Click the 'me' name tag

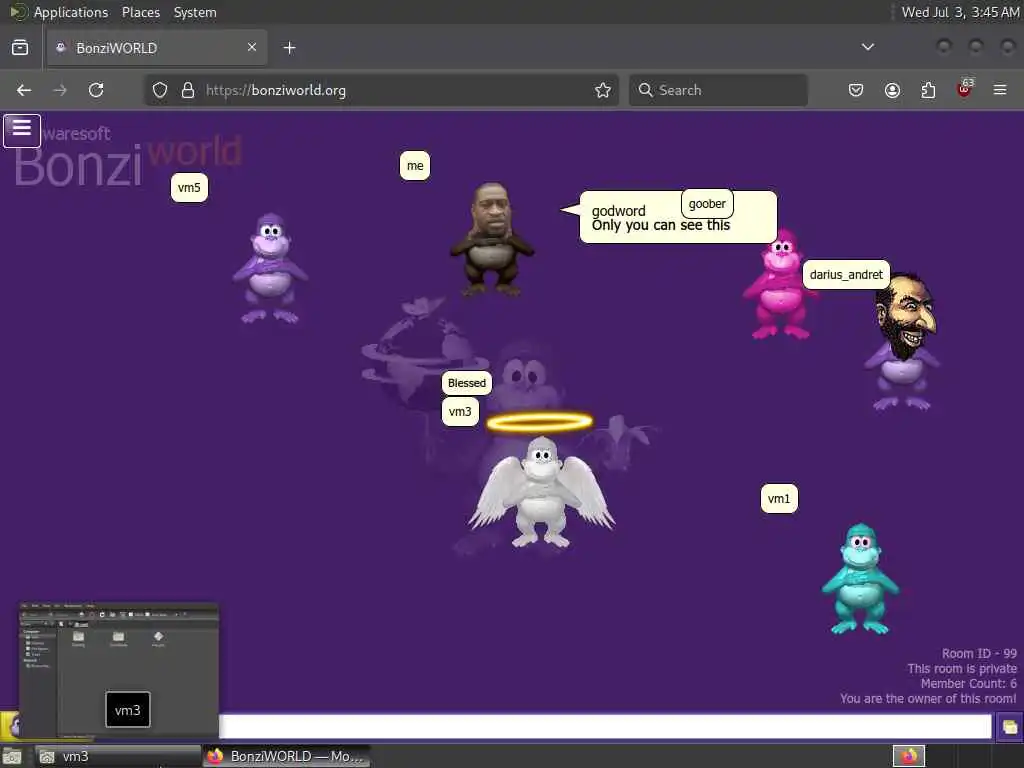[415, 166]
